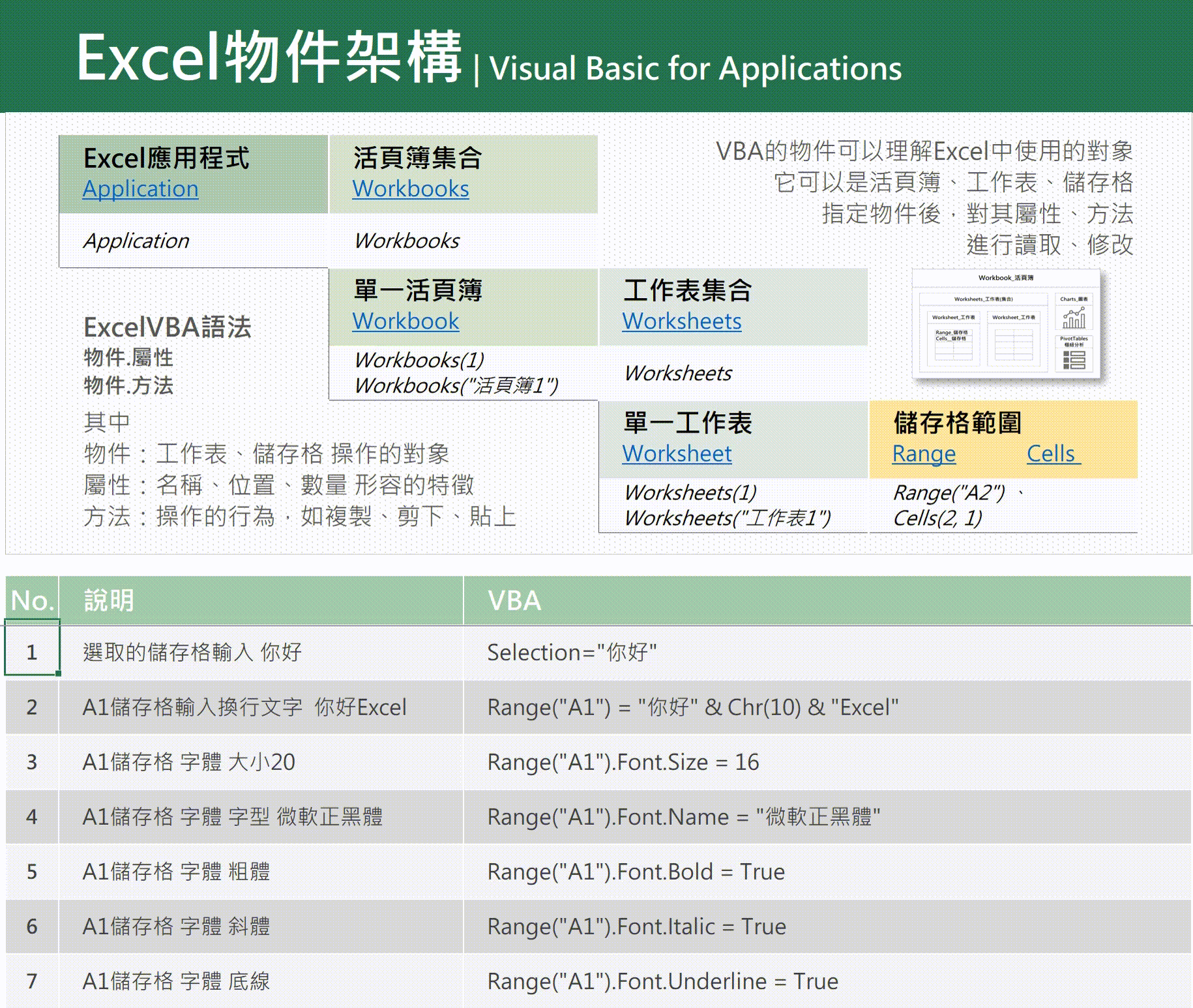Viewport: 1193px width, 1008px height.
Task: Select the A1儲存格 字體 斜體 description cell
Action: click(x=261, y=926)
